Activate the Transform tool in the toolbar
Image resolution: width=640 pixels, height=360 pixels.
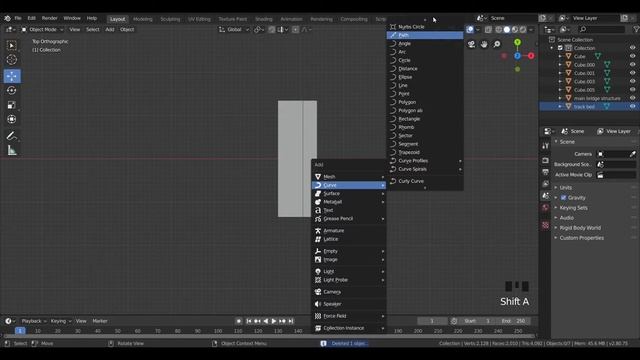pos(12,119)
